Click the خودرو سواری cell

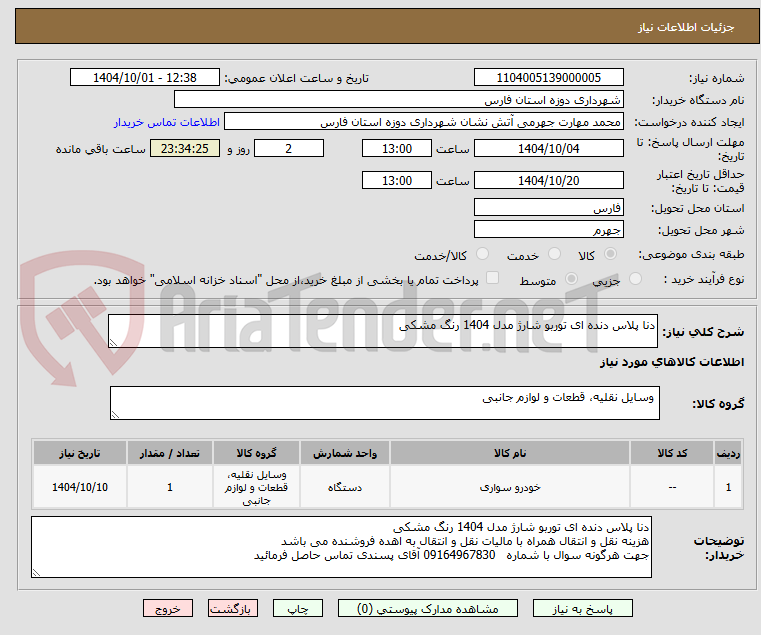tap(510, 487)
